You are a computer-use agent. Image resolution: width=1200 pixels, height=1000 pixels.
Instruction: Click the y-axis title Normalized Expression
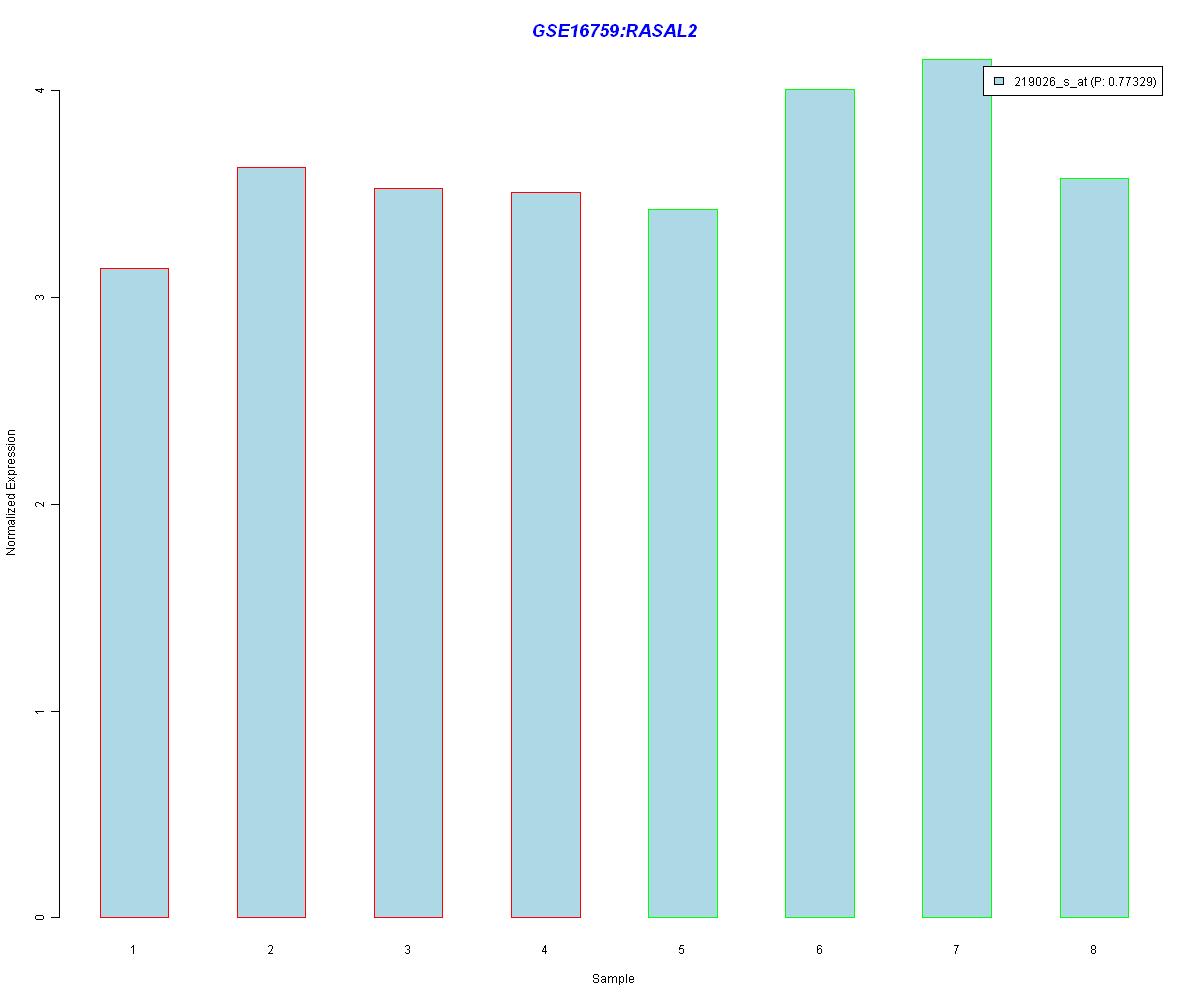coord(11,492)
